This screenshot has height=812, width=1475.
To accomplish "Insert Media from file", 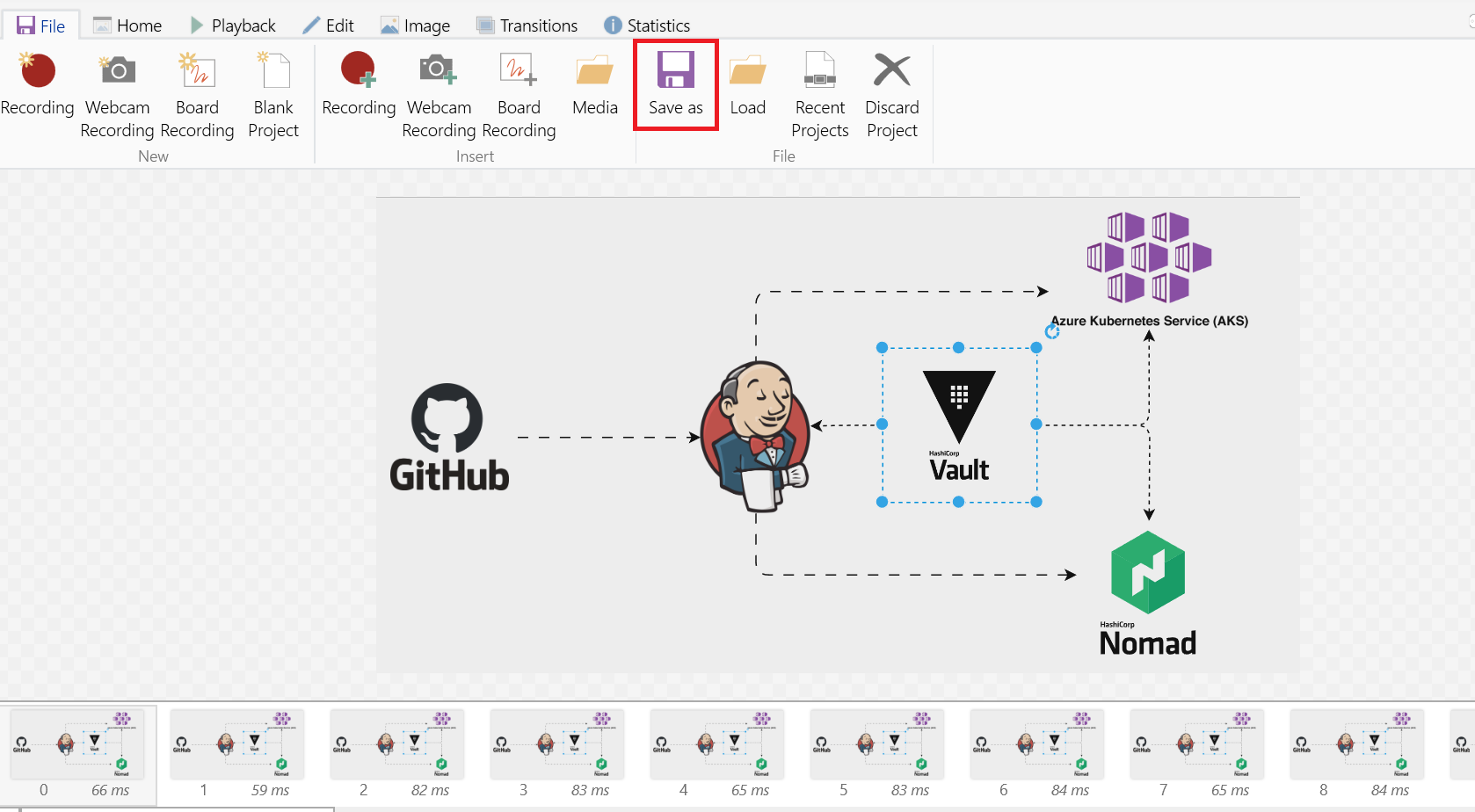I will (x=595, y=84).
